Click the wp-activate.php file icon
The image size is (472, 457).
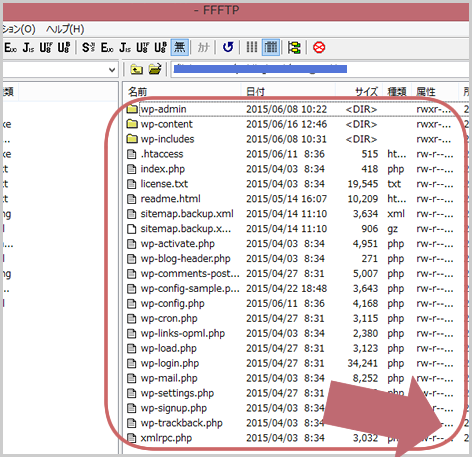(132, 244)
